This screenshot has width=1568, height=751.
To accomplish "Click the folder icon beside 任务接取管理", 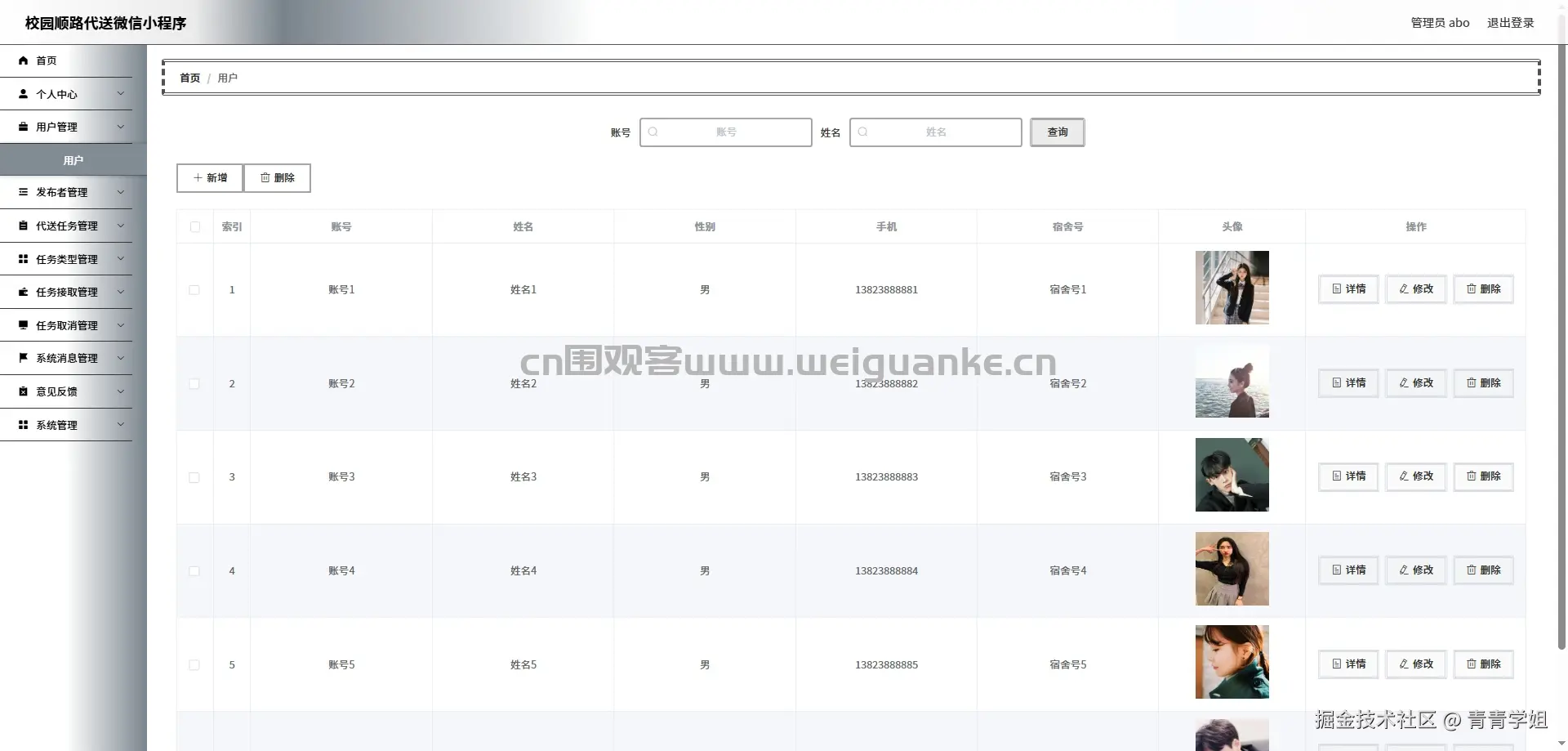I will (x=24, y=292).
